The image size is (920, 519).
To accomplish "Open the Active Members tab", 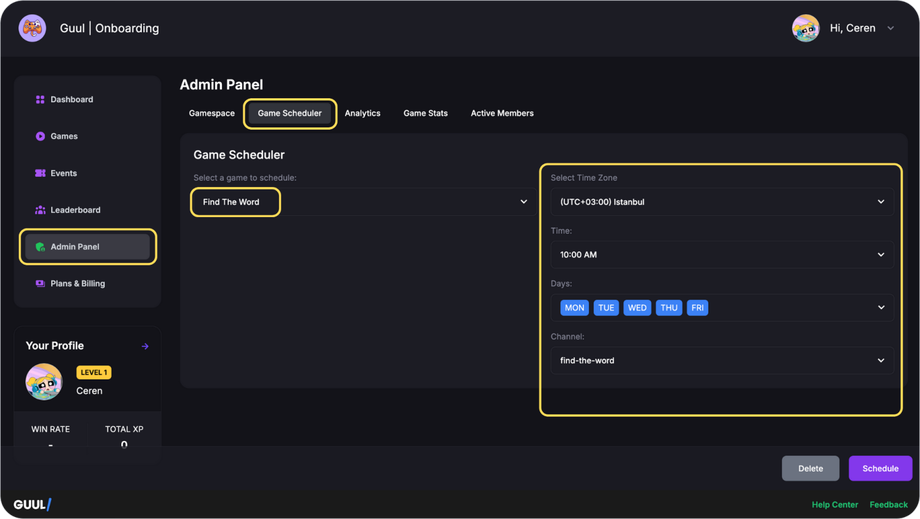I will click(502, 113).
